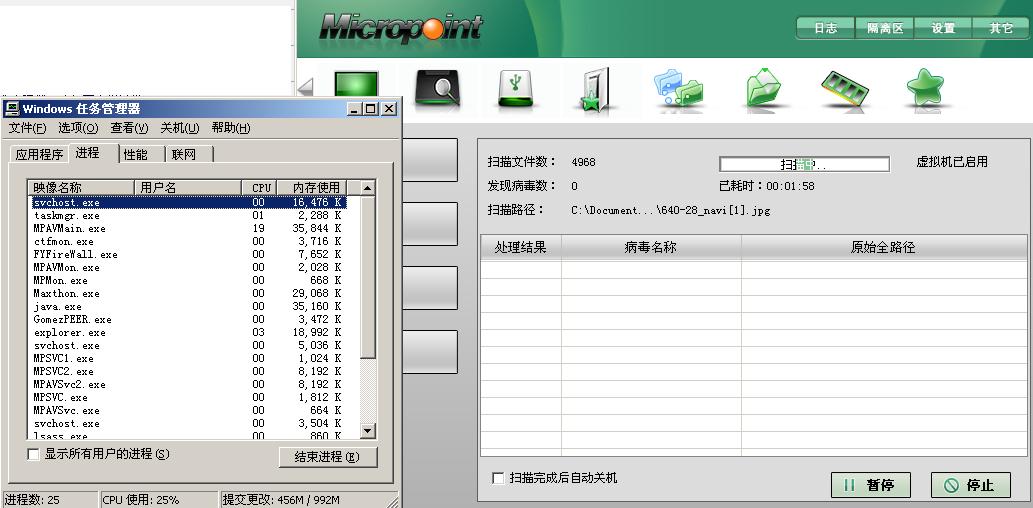Screen dimensions: 1033x508
Task: Click the magnifier drive scan icon
Action: (437, 89)
